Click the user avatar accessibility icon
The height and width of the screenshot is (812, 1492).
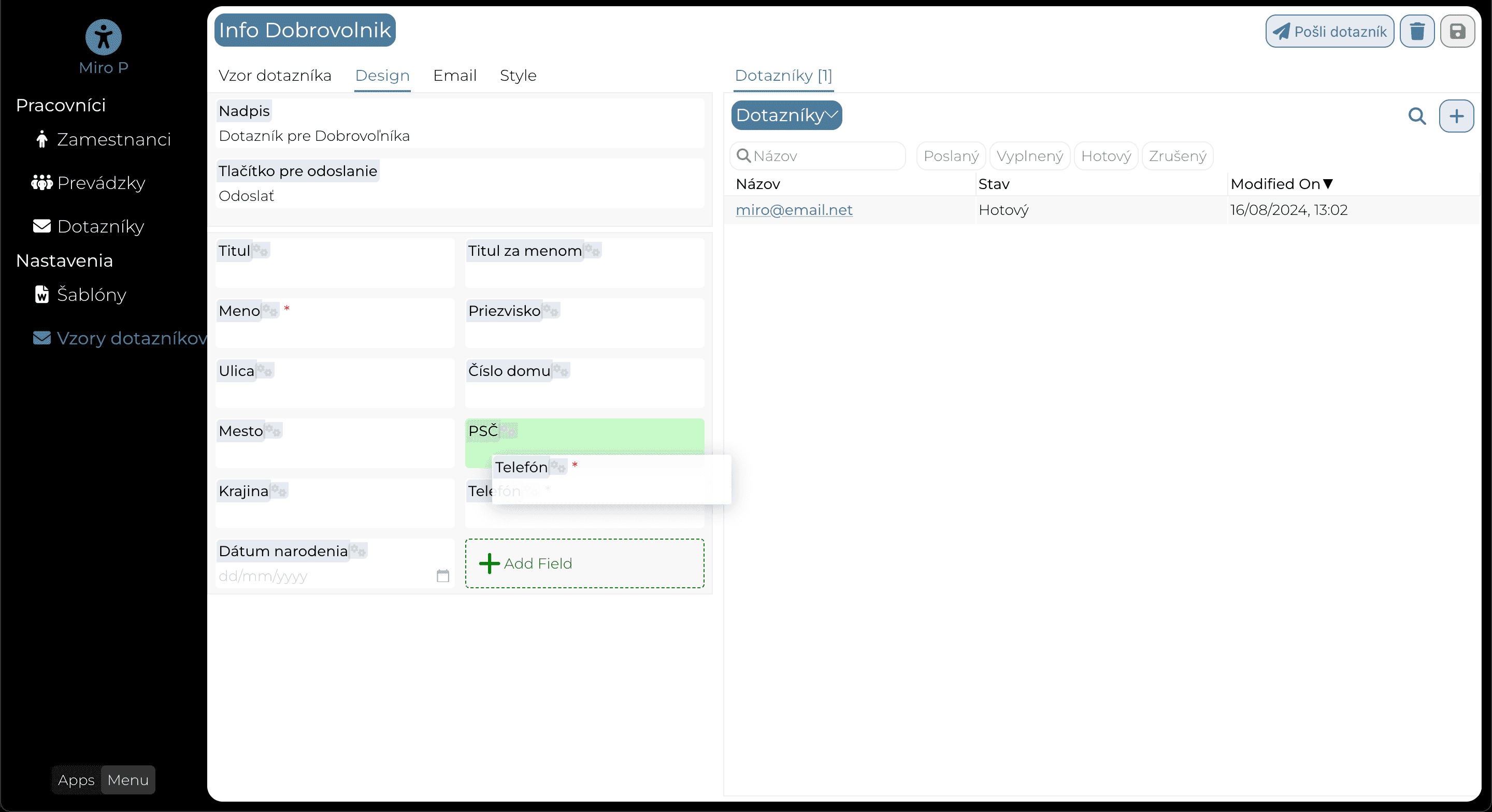click(103, 37)
